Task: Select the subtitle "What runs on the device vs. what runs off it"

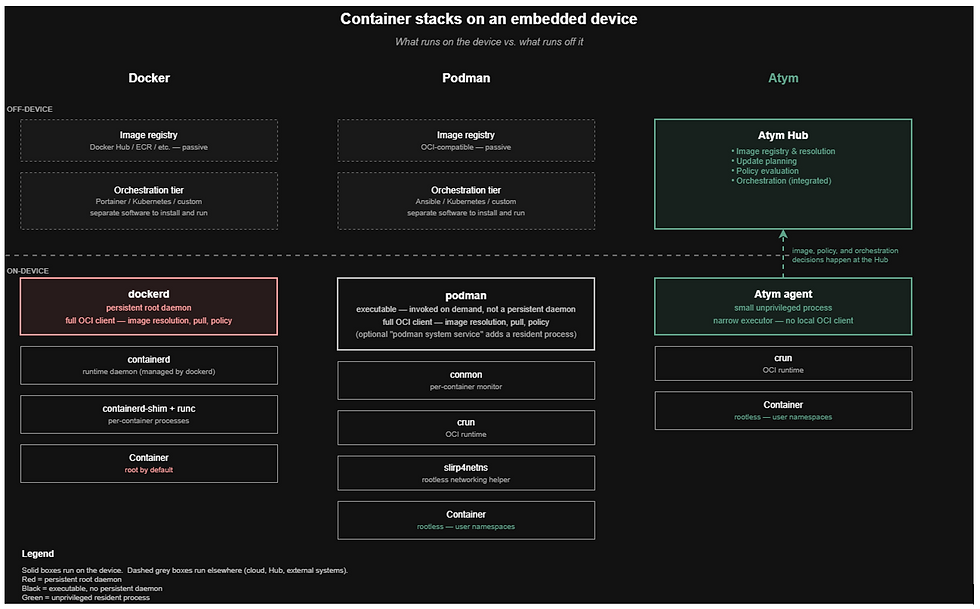Action: click(x=489, y=42)
